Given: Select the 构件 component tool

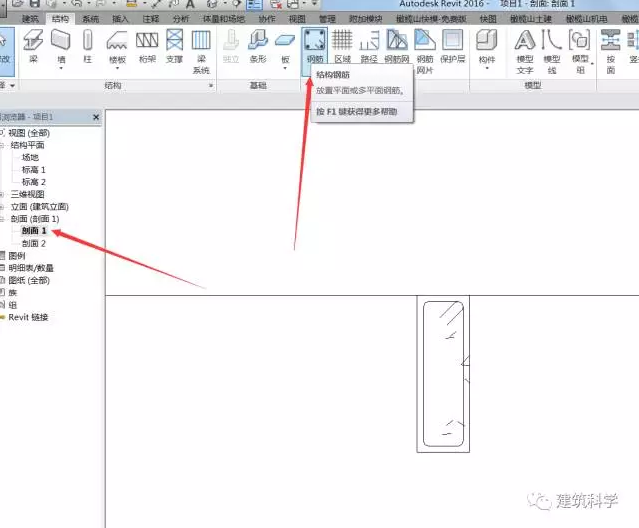Looking at the screenshot, I should click(x=487, y=46).
